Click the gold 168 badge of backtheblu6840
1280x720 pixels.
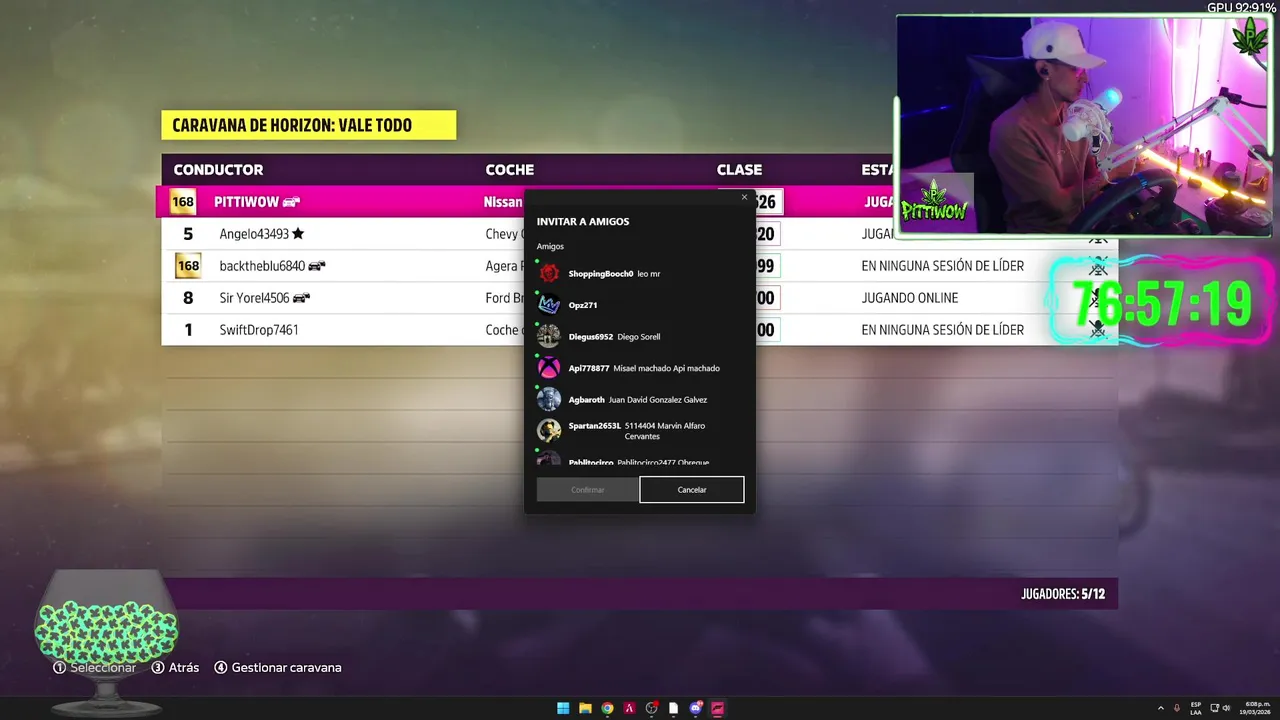pyautogui.click(x=188, y=266)
